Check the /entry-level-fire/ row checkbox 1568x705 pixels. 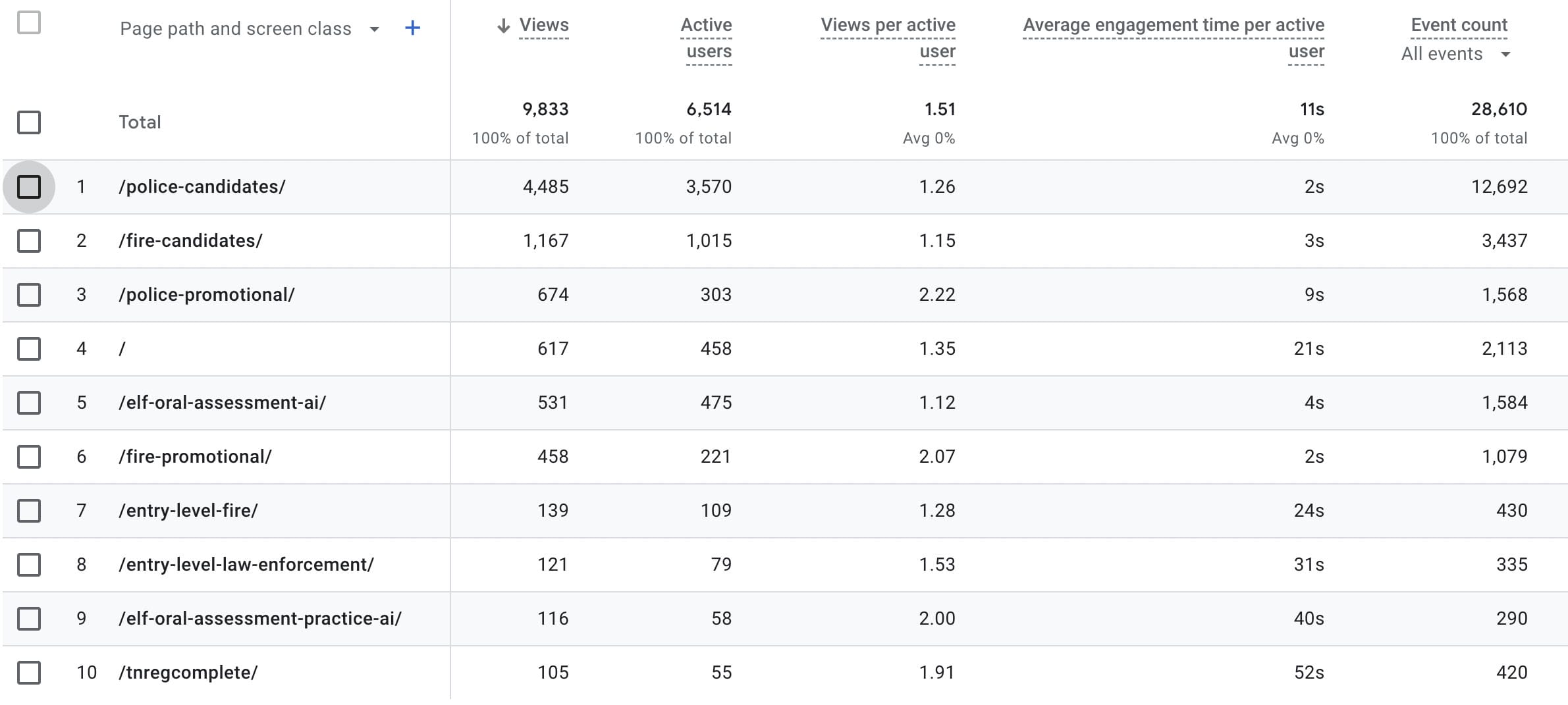tap(29, 511)
